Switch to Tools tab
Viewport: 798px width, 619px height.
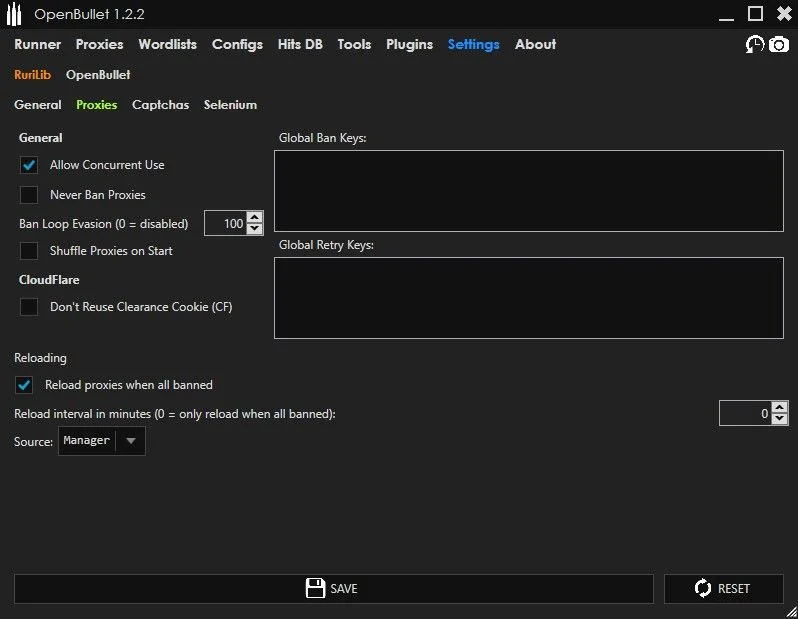(x=354, y=44)
